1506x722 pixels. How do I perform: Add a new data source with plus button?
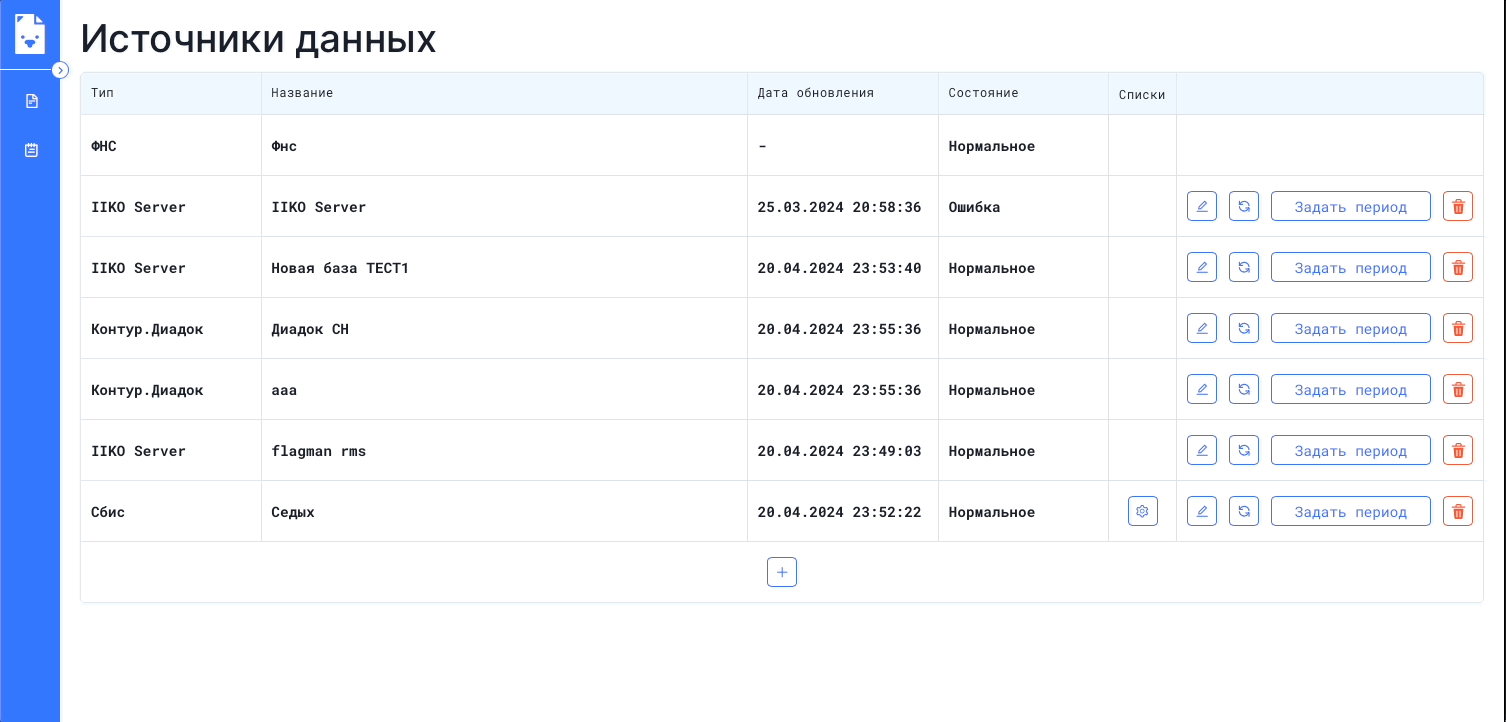coord(782,572)
